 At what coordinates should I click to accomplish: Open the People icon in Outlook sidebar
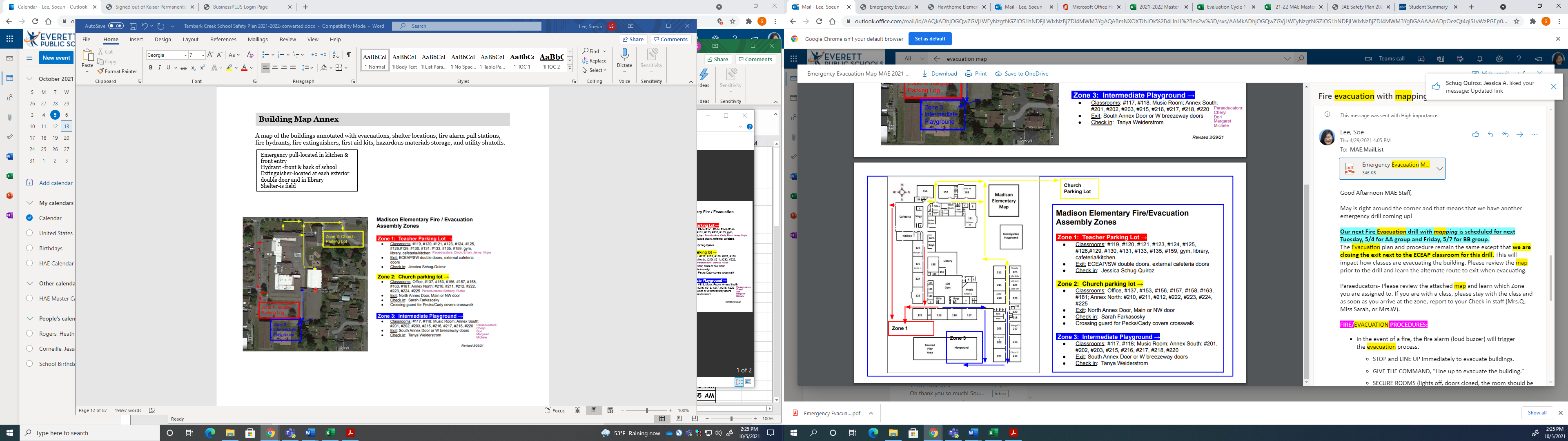click(x=10, y=98)
